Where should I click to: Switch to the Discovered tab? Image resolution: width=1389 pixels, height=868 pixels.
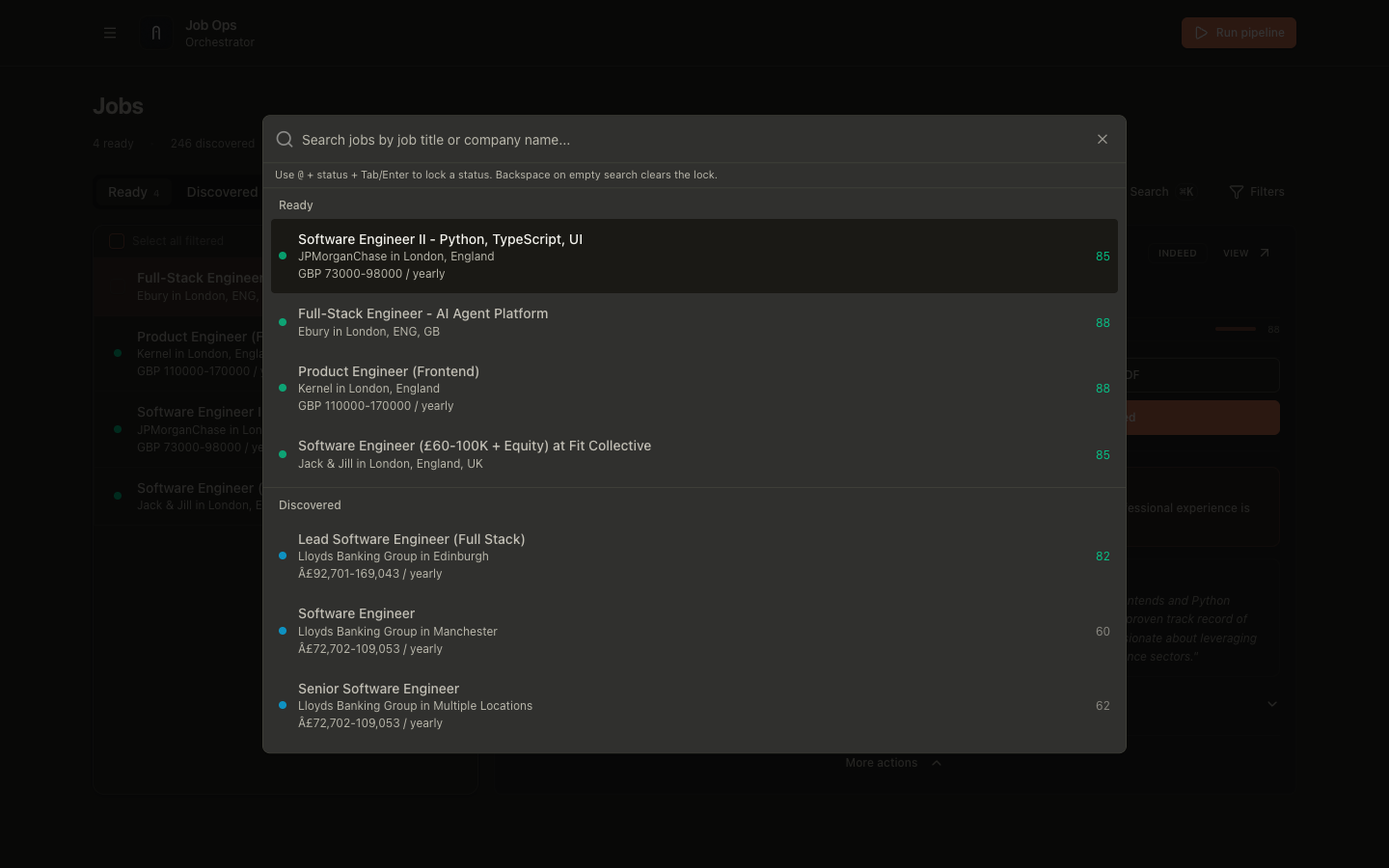(x=221, y=192)
